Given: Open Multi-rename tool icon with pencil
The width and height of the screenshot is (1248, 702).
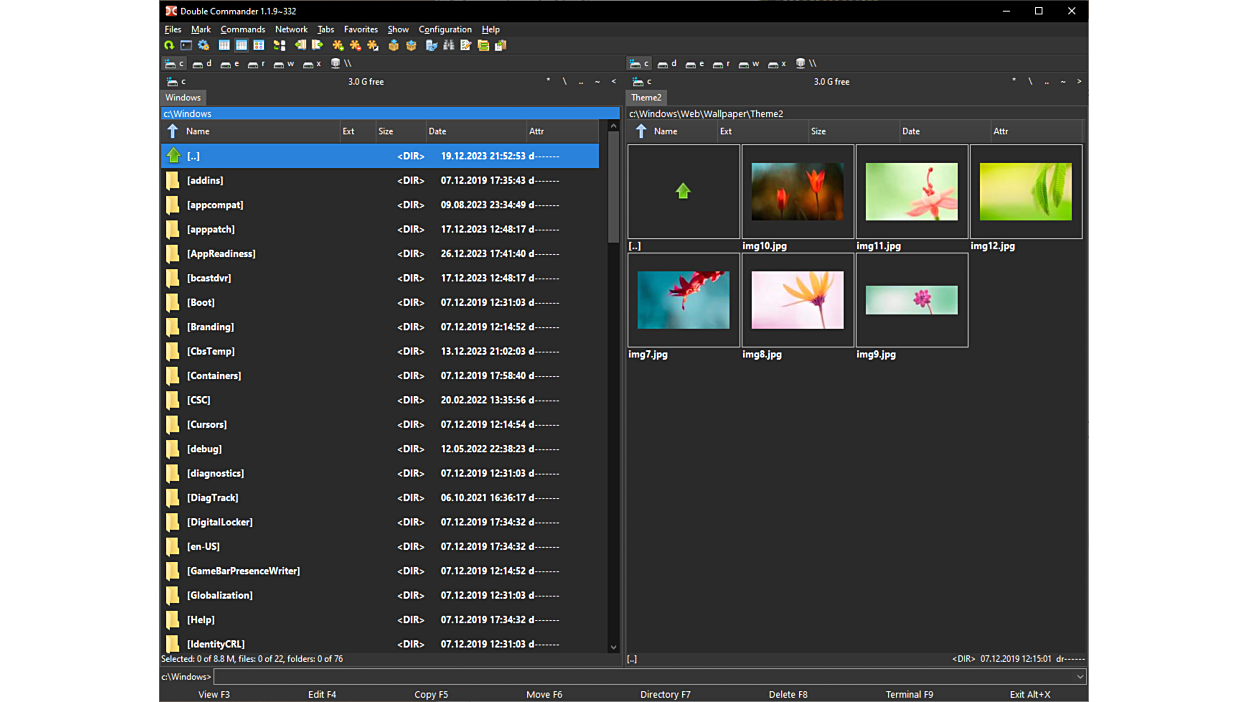Looking at the screenshot, I should click(465, 46).
